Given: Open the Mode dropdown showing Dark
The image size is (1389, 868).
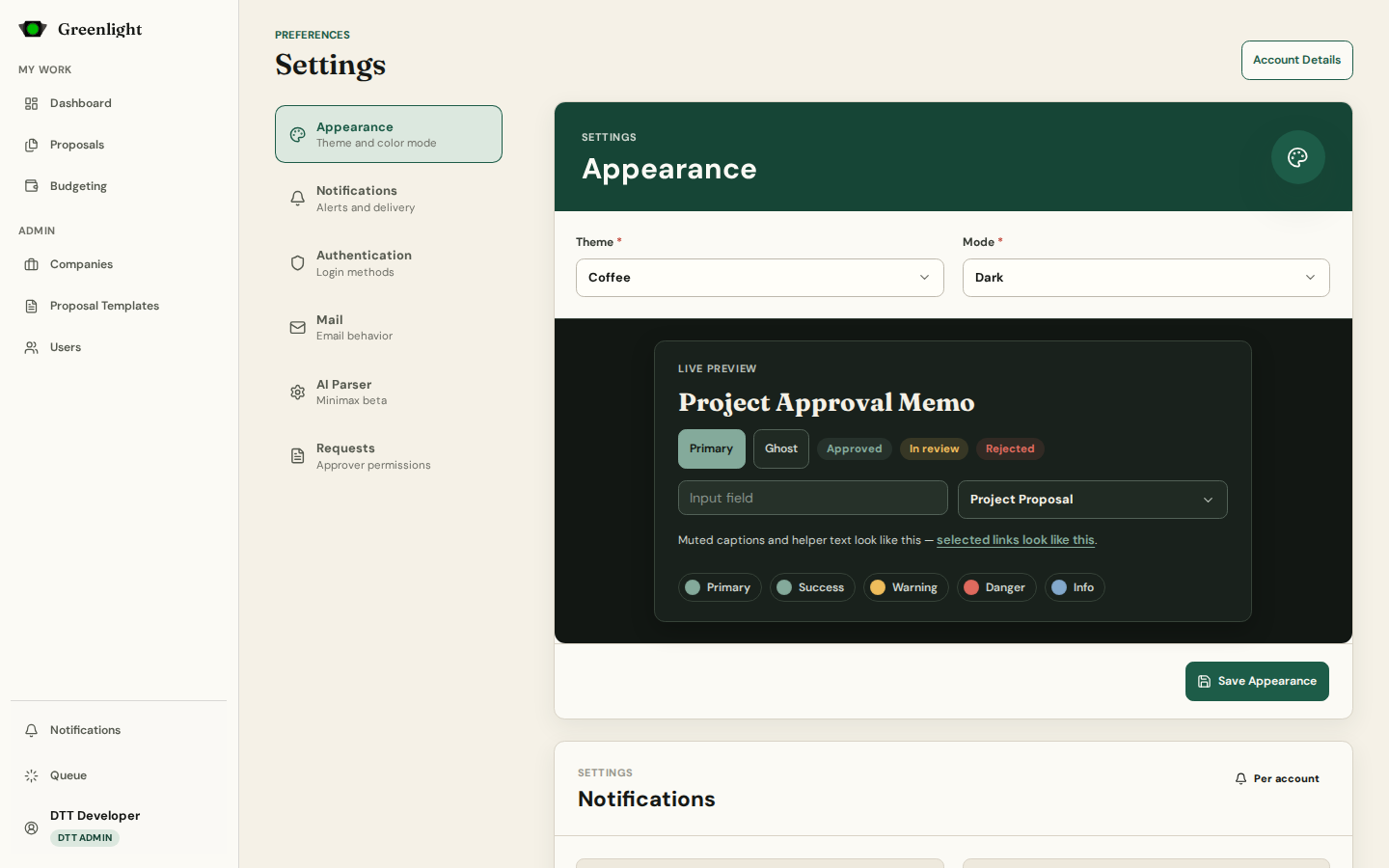Looking at the screenshot, I should [1146, 278].
